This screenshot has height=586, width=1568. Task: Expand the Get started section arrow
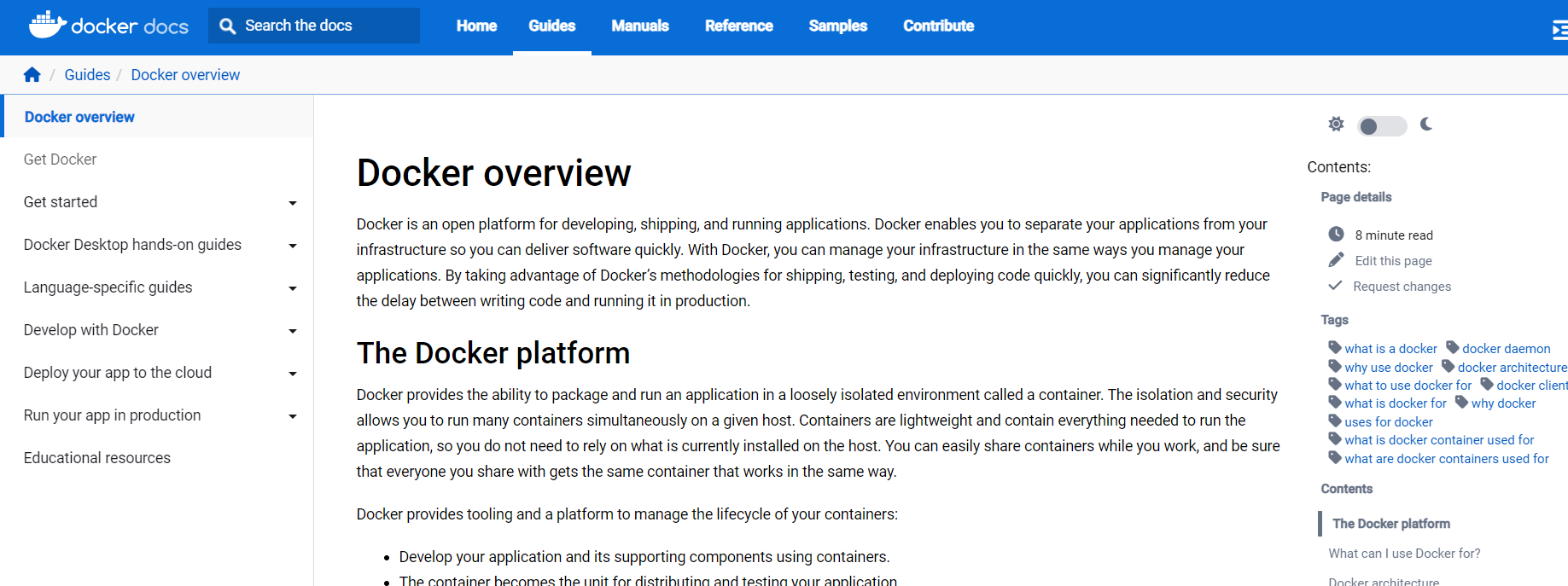pos(293,203)
